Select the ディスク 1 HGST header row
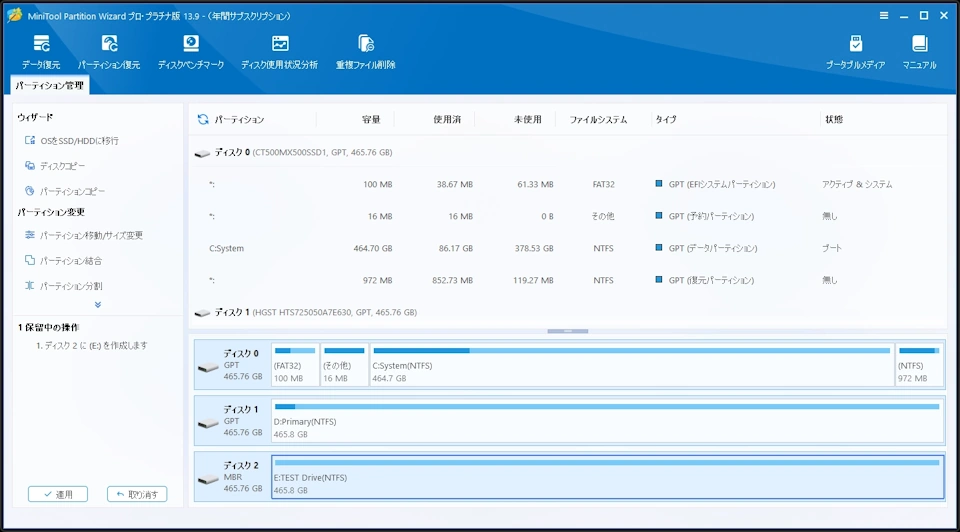 point(568,312)
